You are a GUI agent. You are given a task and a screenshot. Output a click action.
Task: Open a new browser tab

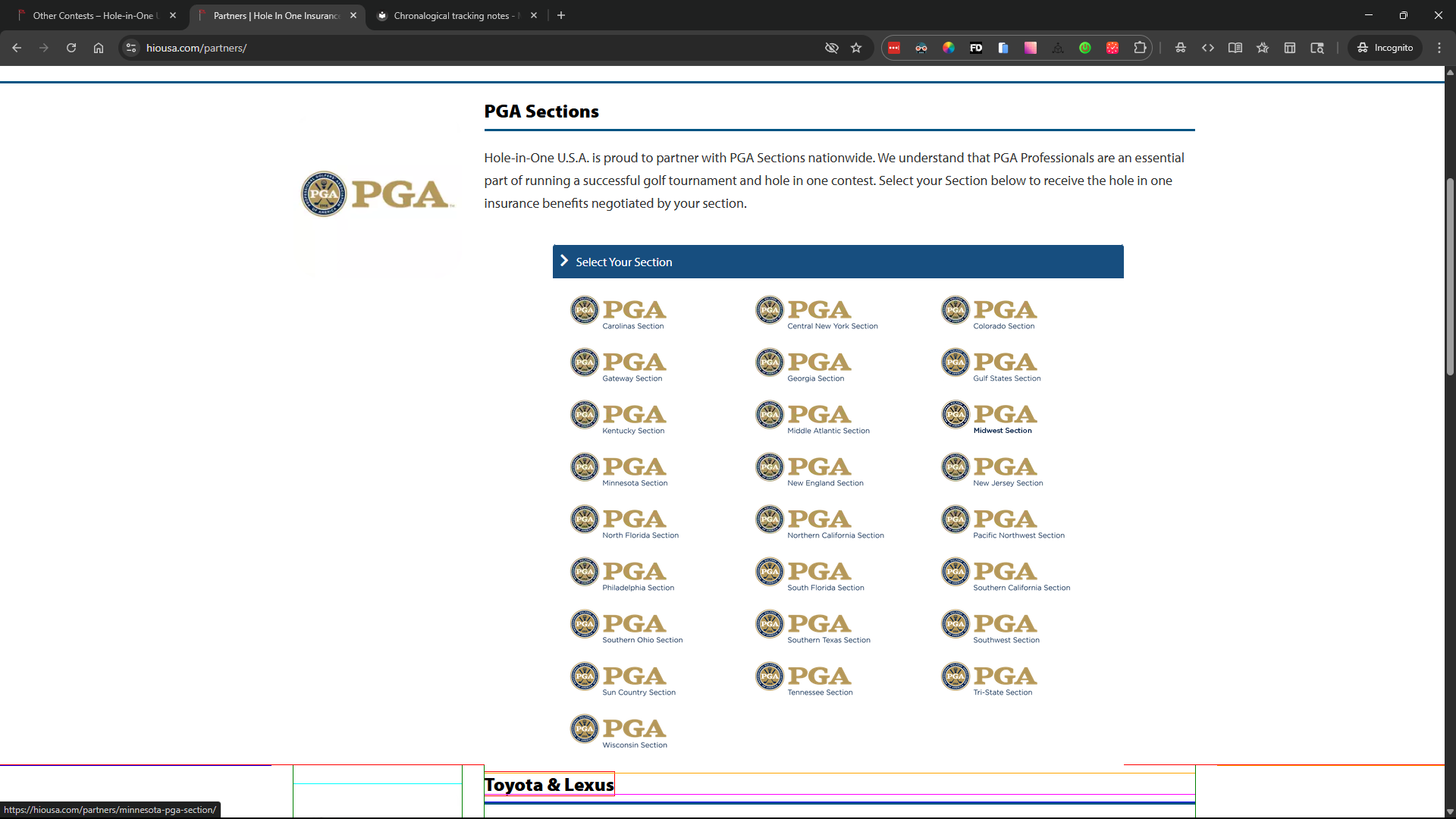[561, 15]
